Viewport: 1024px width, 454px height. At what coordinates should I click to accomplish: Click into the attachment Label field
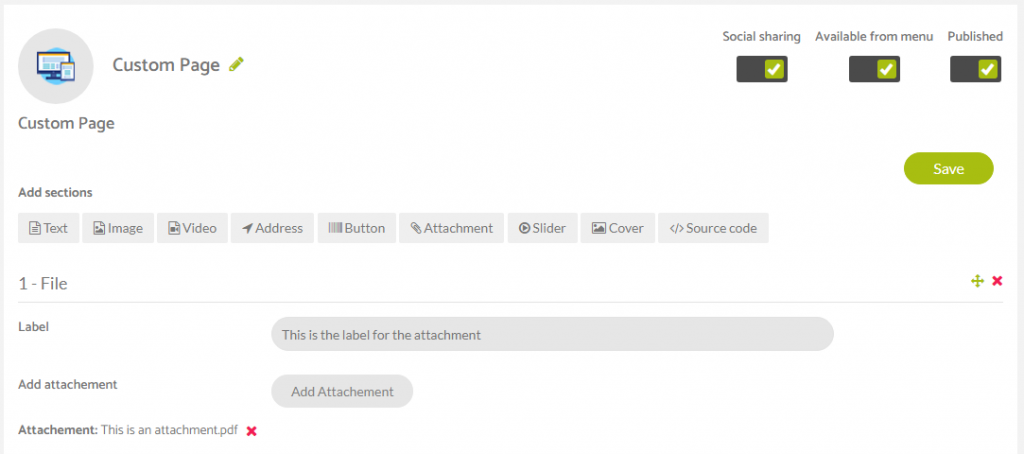click(x=552, y=334)
